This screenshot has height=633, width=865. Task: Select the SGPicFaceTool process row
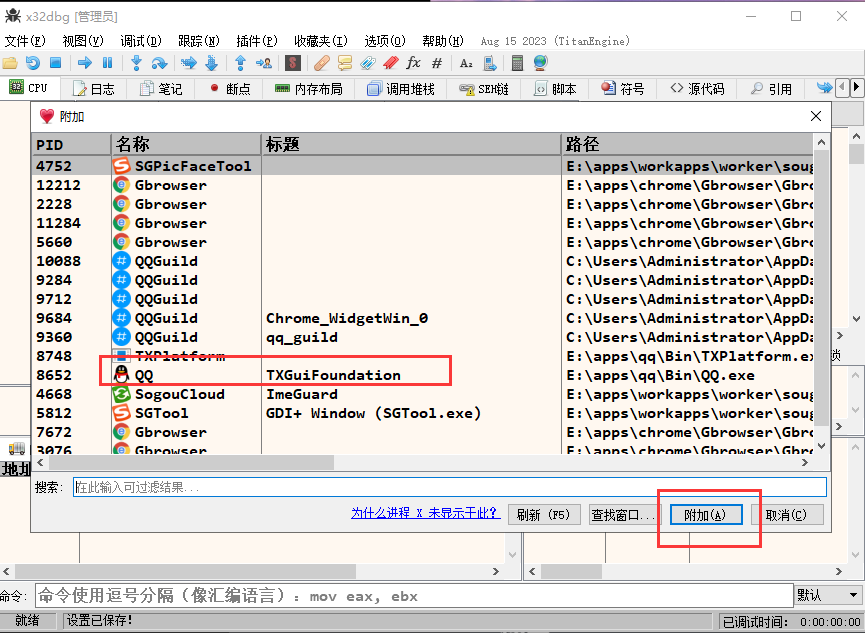point(423,166)
